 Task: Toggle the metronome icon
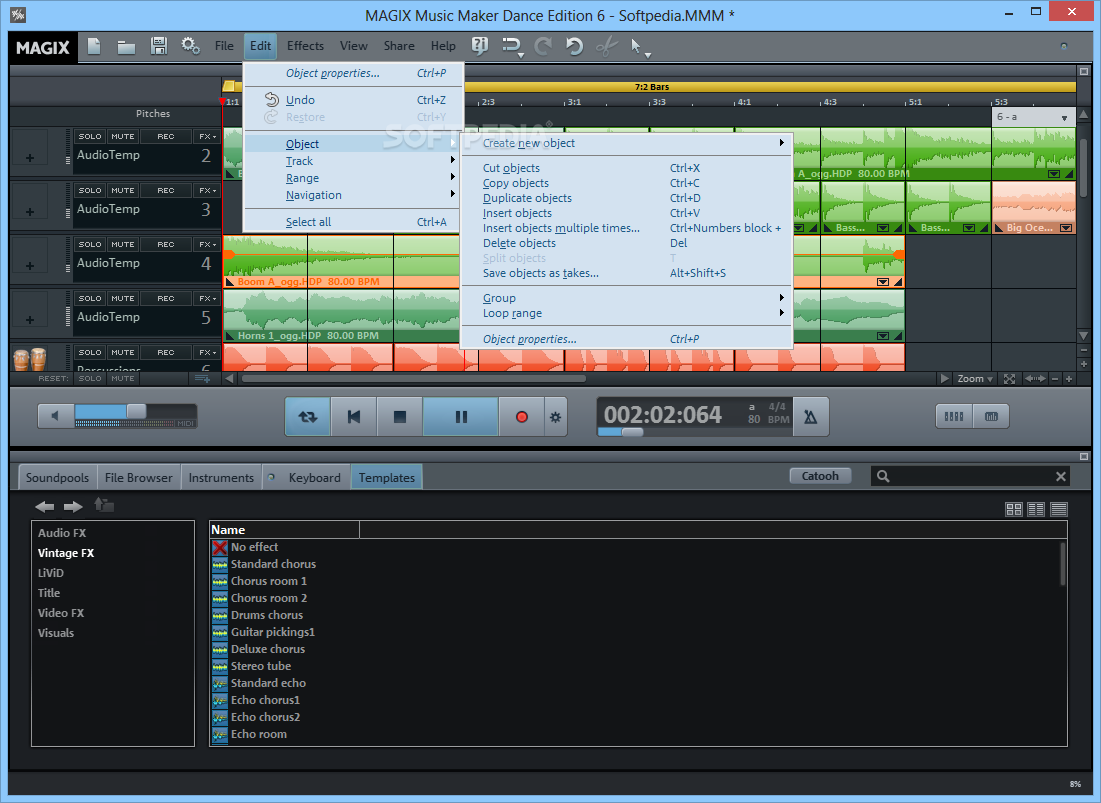click(x=810, y=417)
